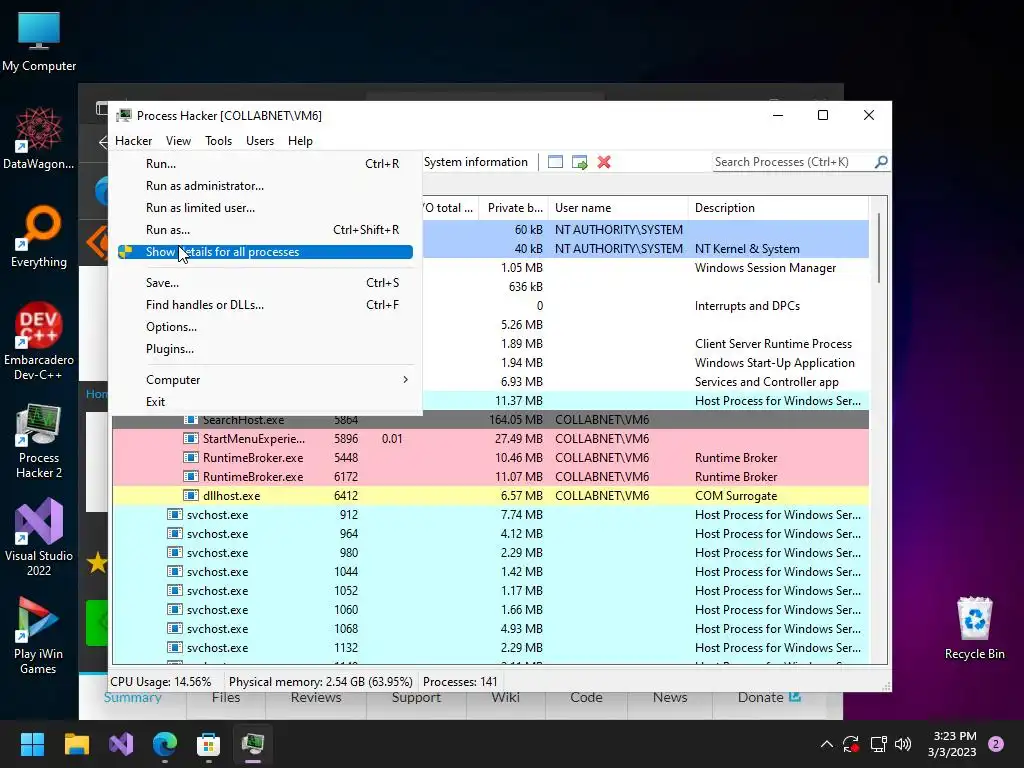The image size is (1024, 768).
Task: Open the notification badge showing 2
Action: pyautogui.click(x=996, y=744)
